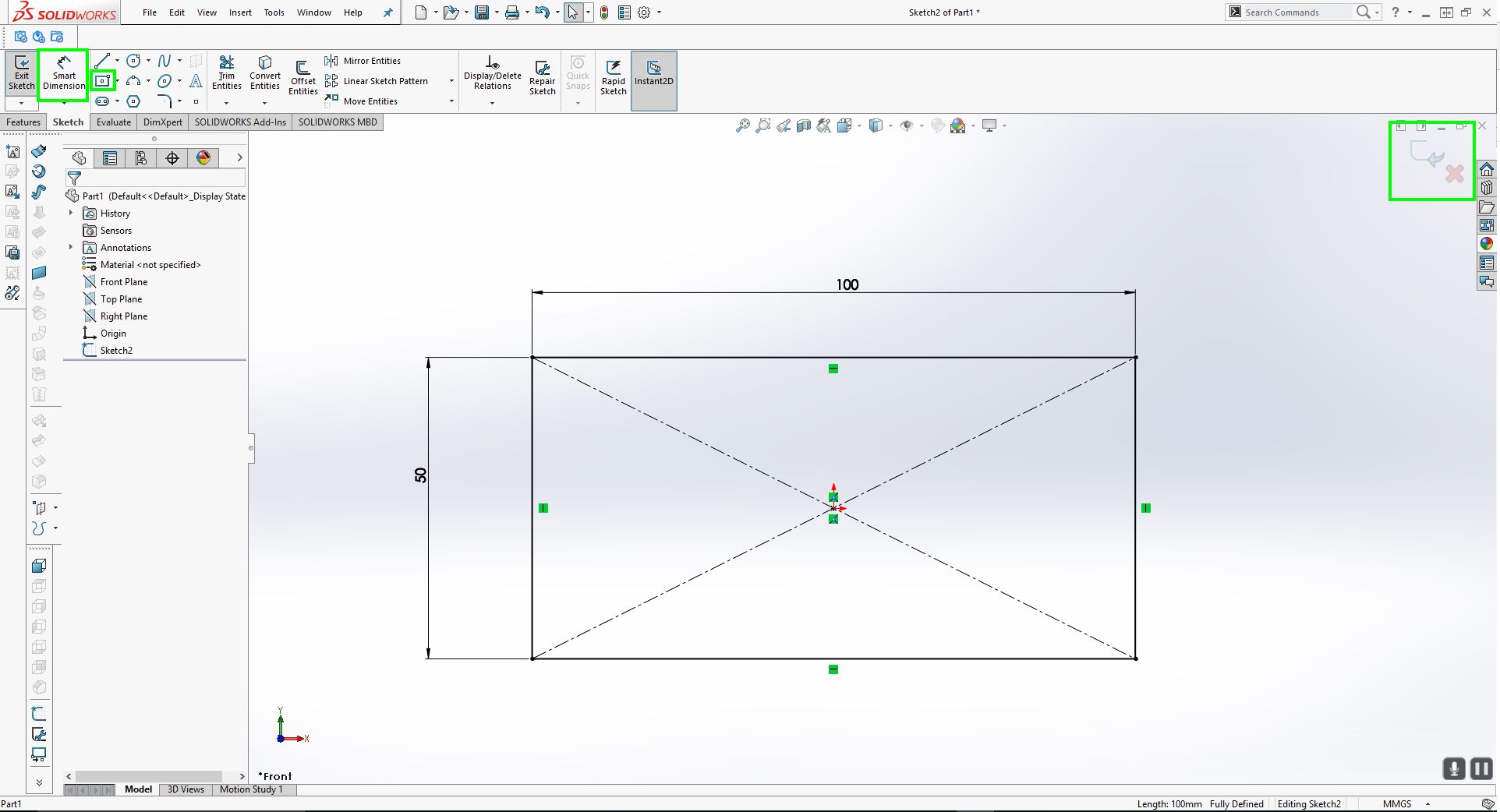Click Repair Sketch
Image resolution: width=1500 pixels, height=812 pixels.
pos(543,77)
